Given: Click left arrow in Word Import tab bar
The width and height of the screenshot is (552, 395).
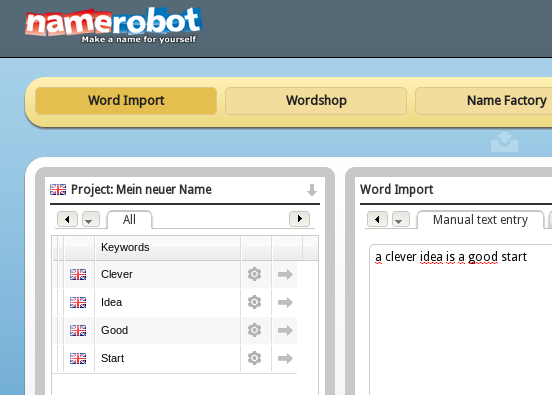Looking at the screenshot, I should (377, 219).
